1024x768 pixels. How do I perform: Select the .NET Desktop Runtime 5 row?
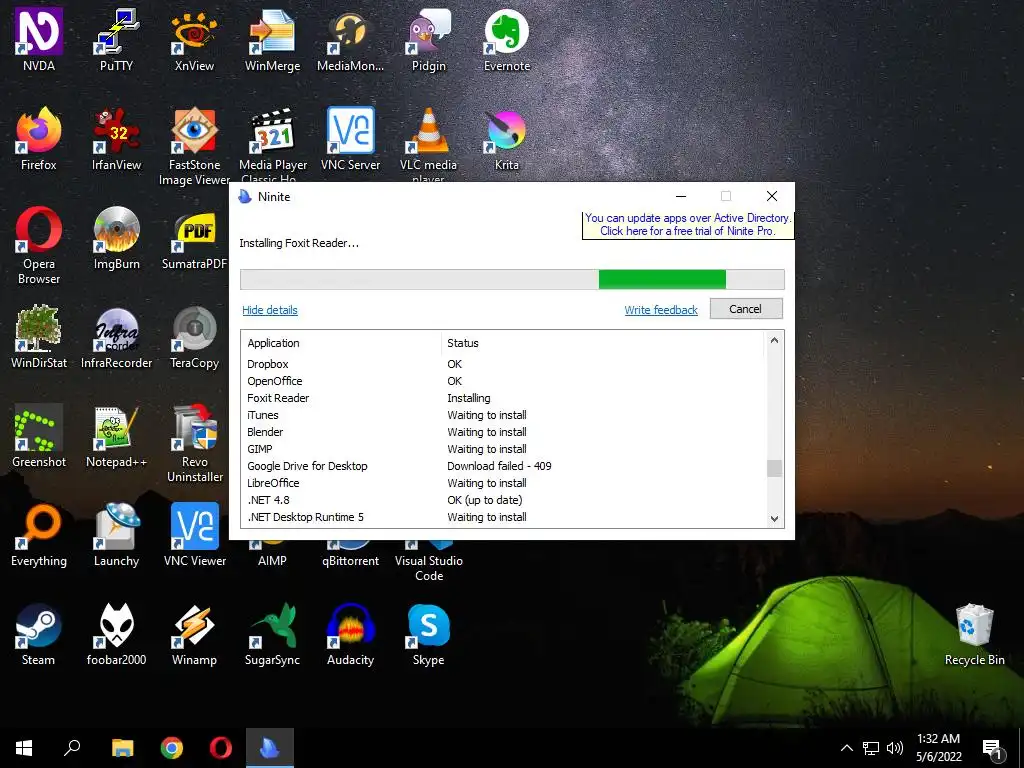tap(504, 517)
